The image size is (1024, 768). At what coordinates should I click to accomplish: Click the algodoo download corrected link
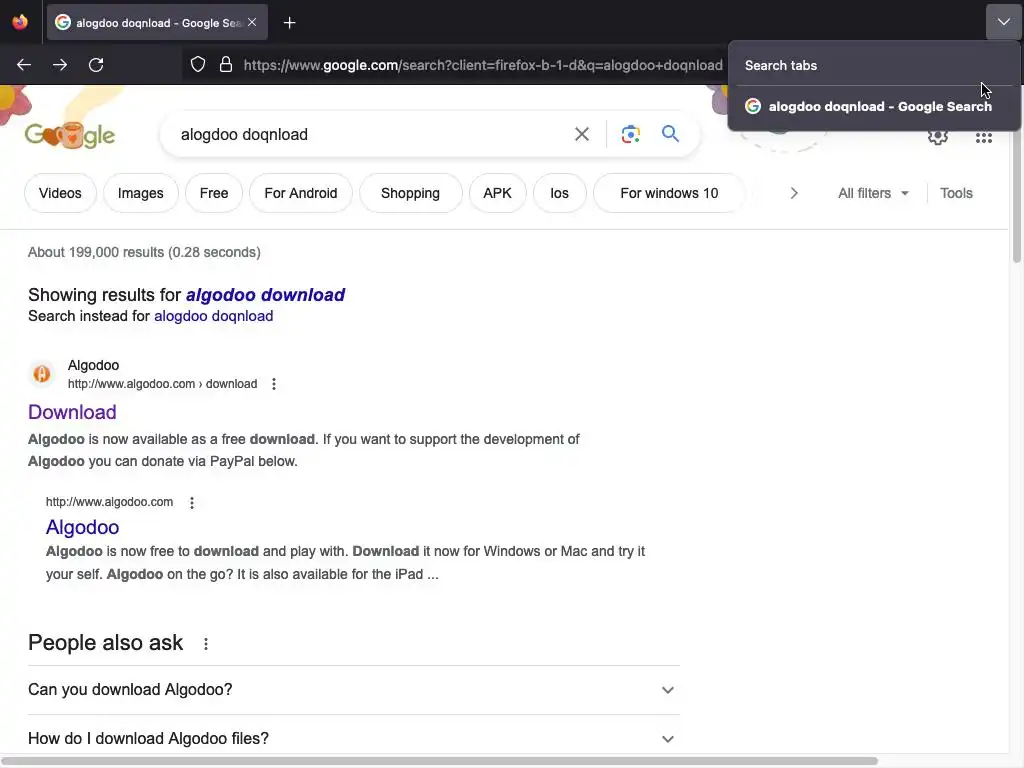click(x=265, y=295)
